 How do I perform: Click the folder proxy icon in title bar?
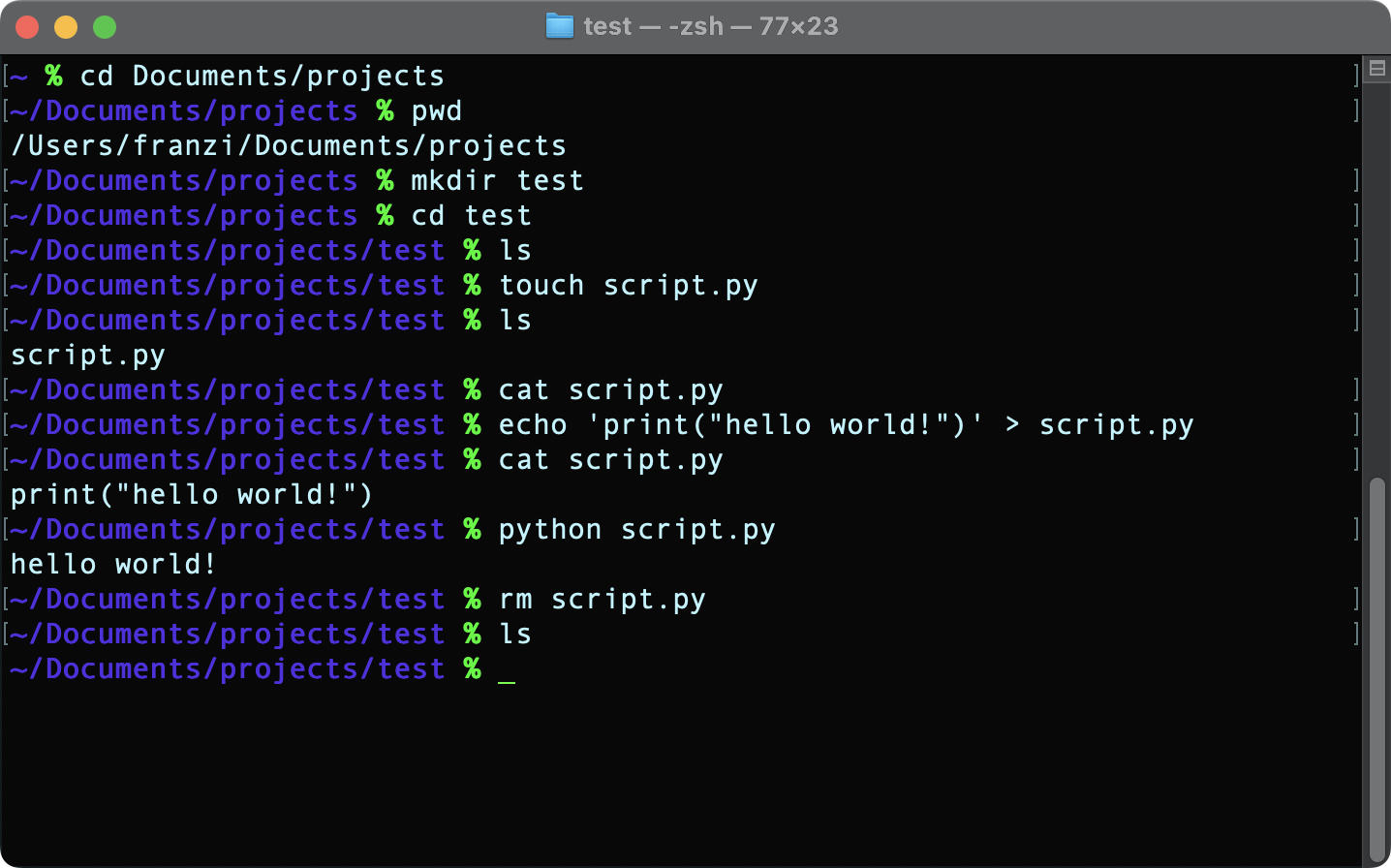[560, 26]
